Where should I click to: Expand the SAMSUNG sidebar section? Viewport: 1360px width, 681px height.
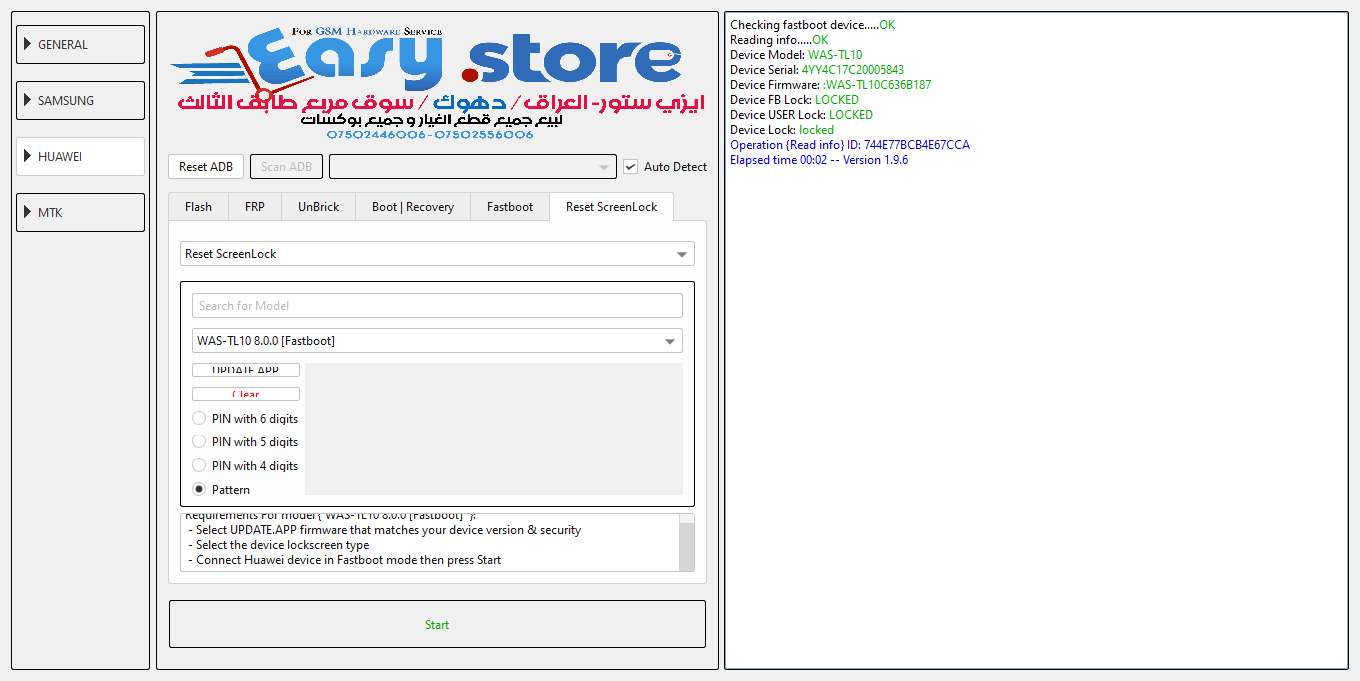(80, 101)
